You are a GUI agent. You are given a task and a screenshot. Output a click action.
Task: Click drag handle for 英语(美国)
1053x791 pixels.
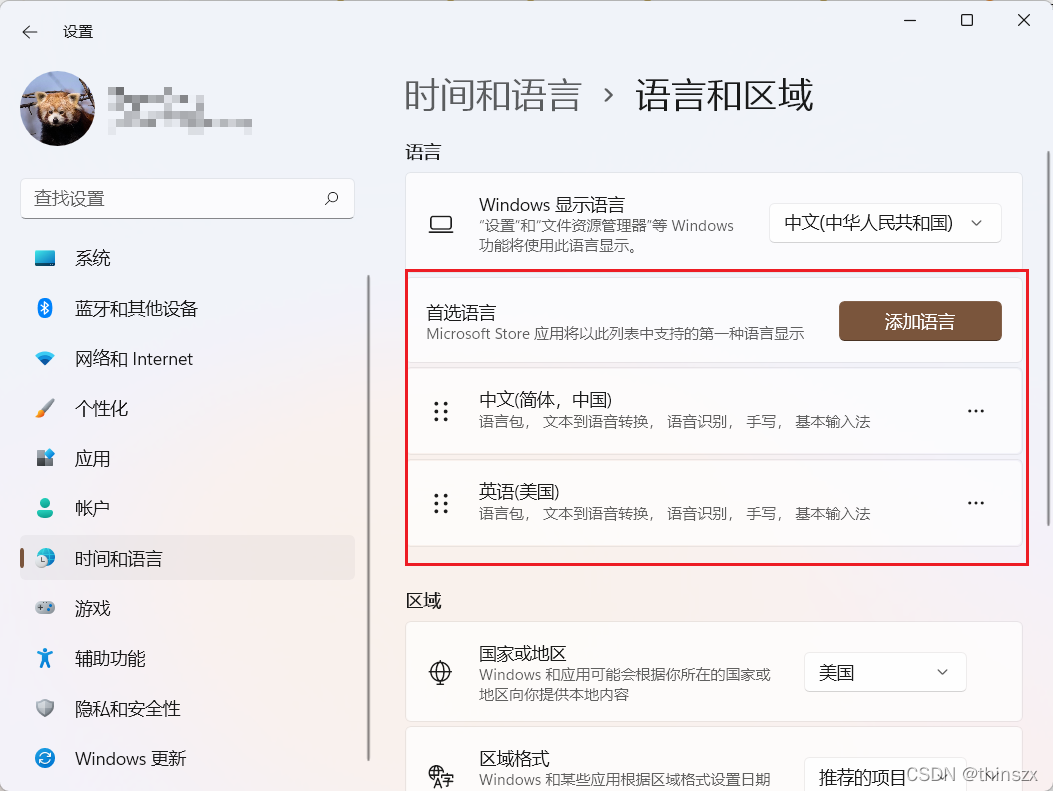pyautogui.click(x=441, y=503)
